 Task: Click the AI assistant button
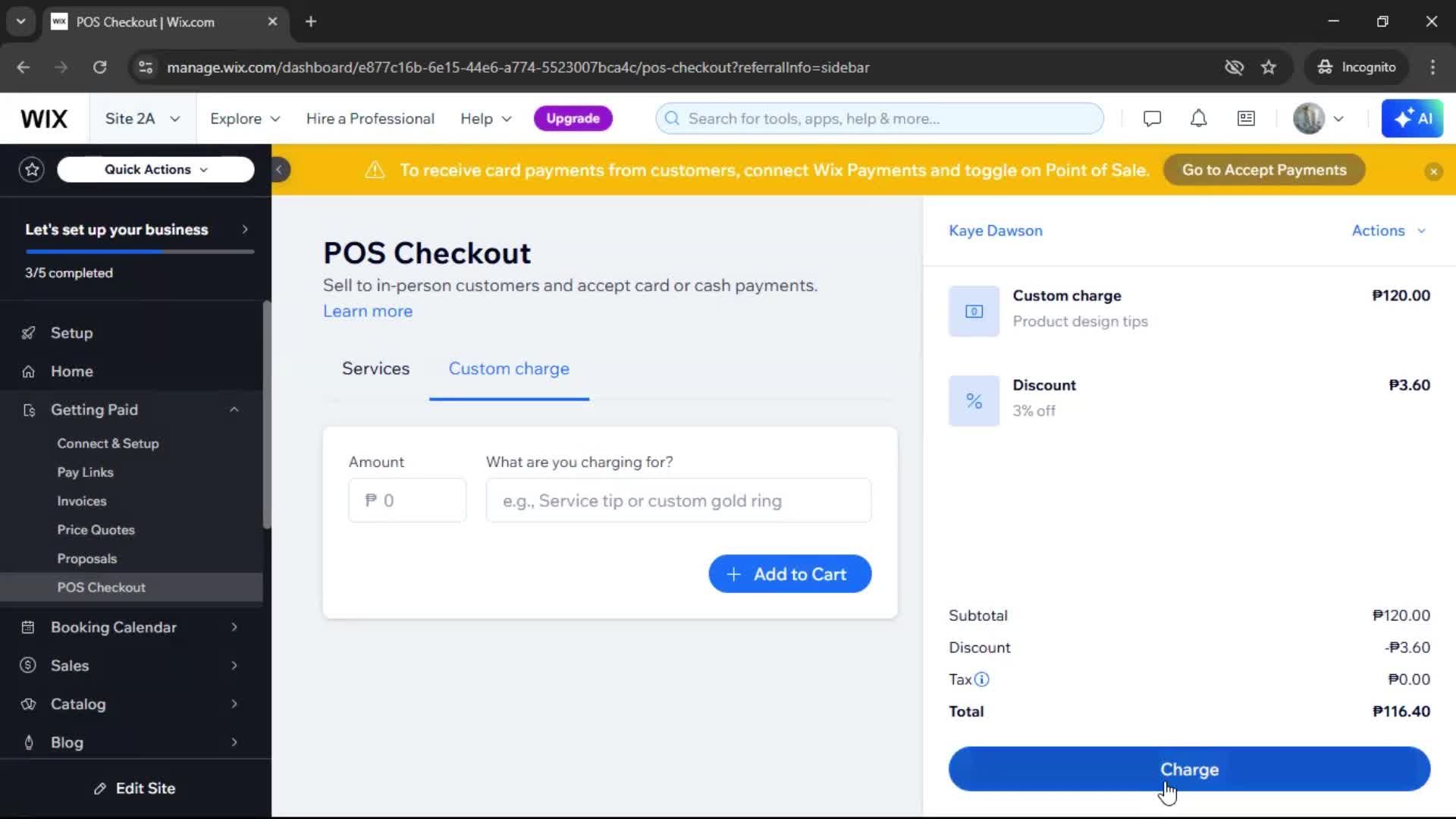1412,118
